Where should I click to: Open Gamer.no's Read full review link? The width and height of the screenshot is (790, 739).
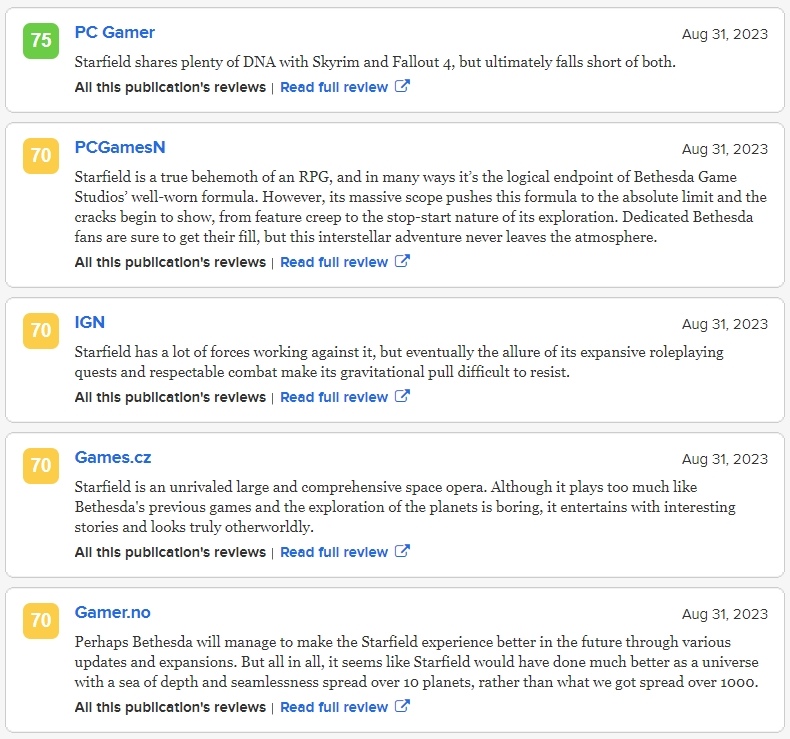pos(334,707)
